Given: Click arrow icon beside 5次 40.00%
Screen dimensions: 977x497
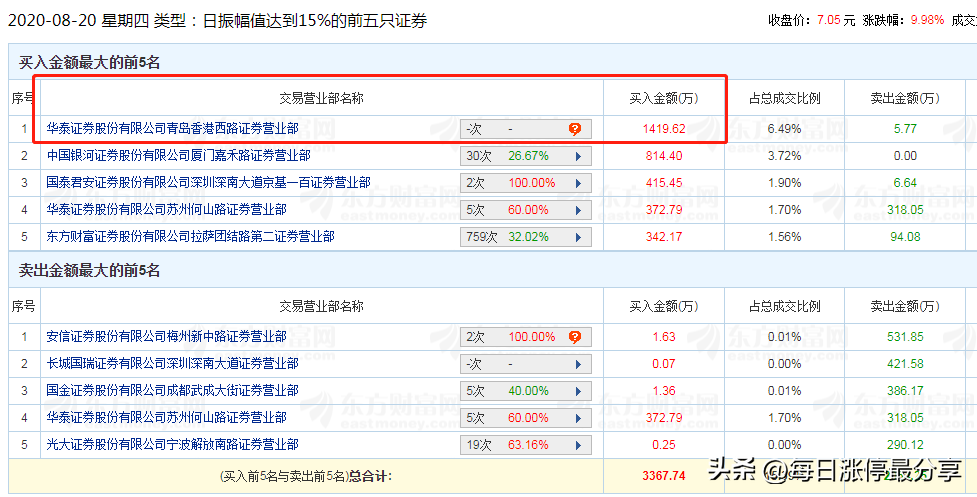Looking at the screenshot, I should click(x=578, y=391).
